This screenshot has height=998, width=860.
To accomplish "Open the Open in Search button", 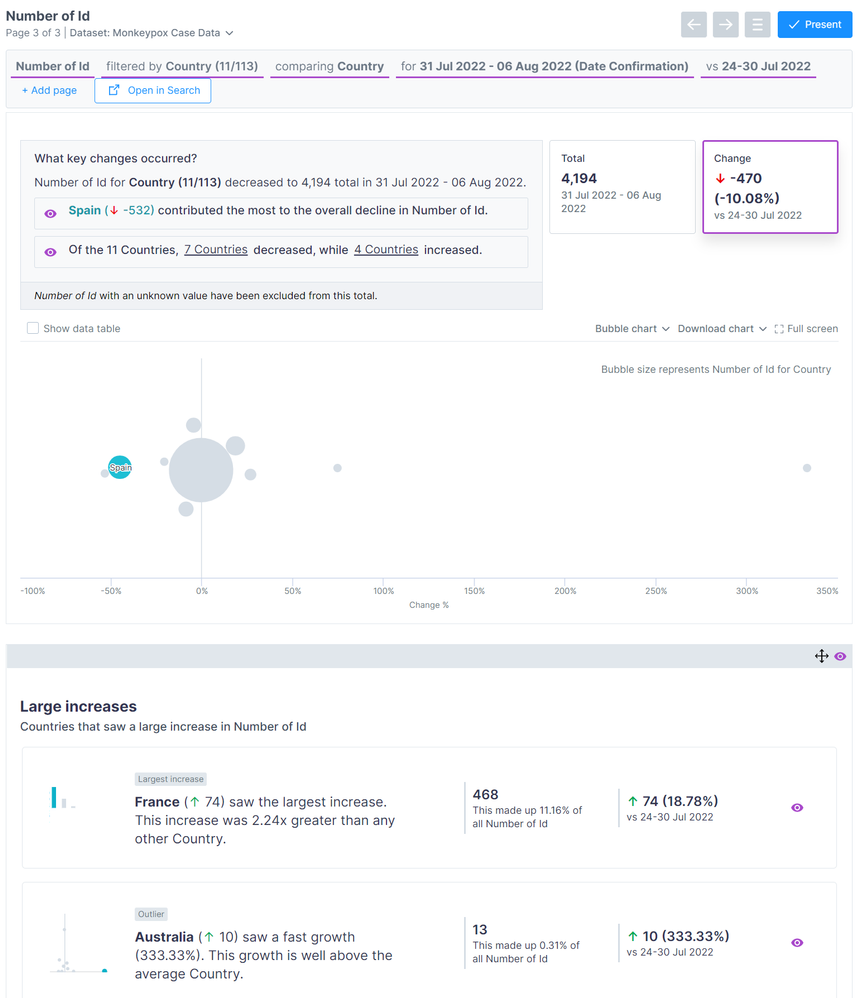I will coord(153,91).
